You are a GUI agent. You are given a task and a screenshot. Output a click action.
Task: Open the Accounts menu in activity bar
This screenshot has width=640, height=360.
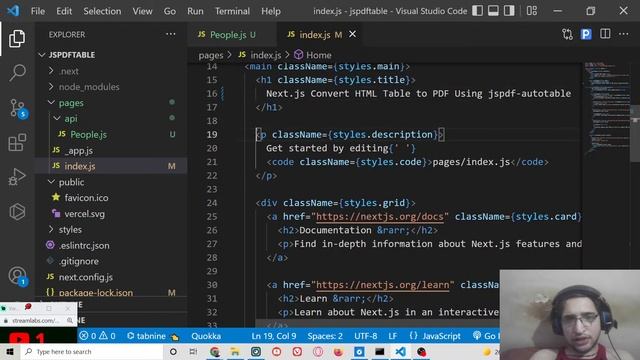click(x=17, y=276)
